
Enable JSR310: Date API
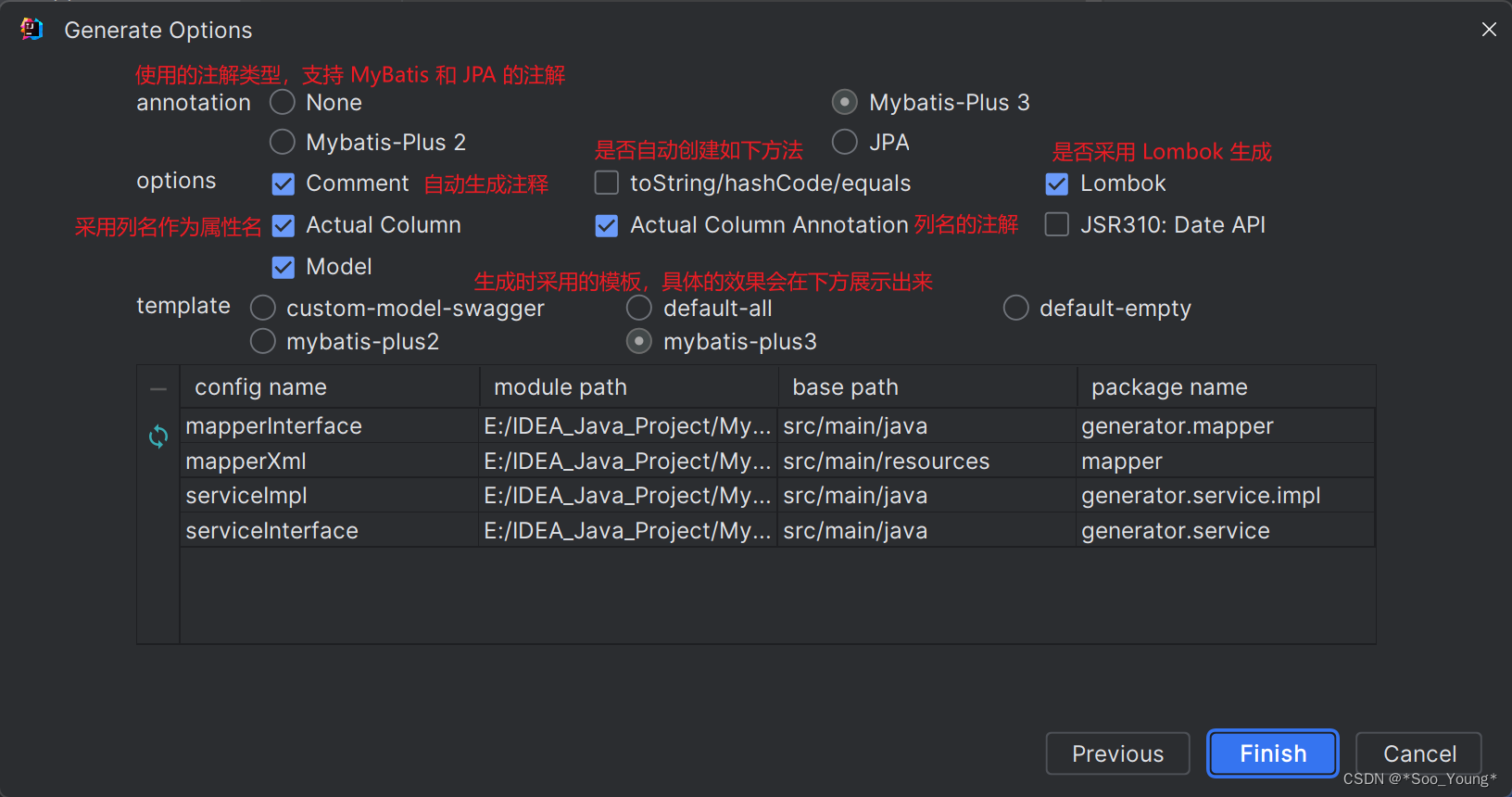[1056, 224]
